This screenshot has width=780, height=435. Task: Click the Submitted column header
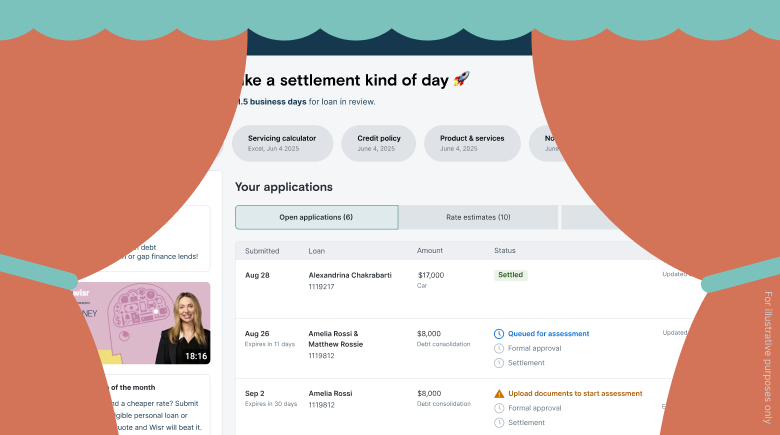point(262,251)
